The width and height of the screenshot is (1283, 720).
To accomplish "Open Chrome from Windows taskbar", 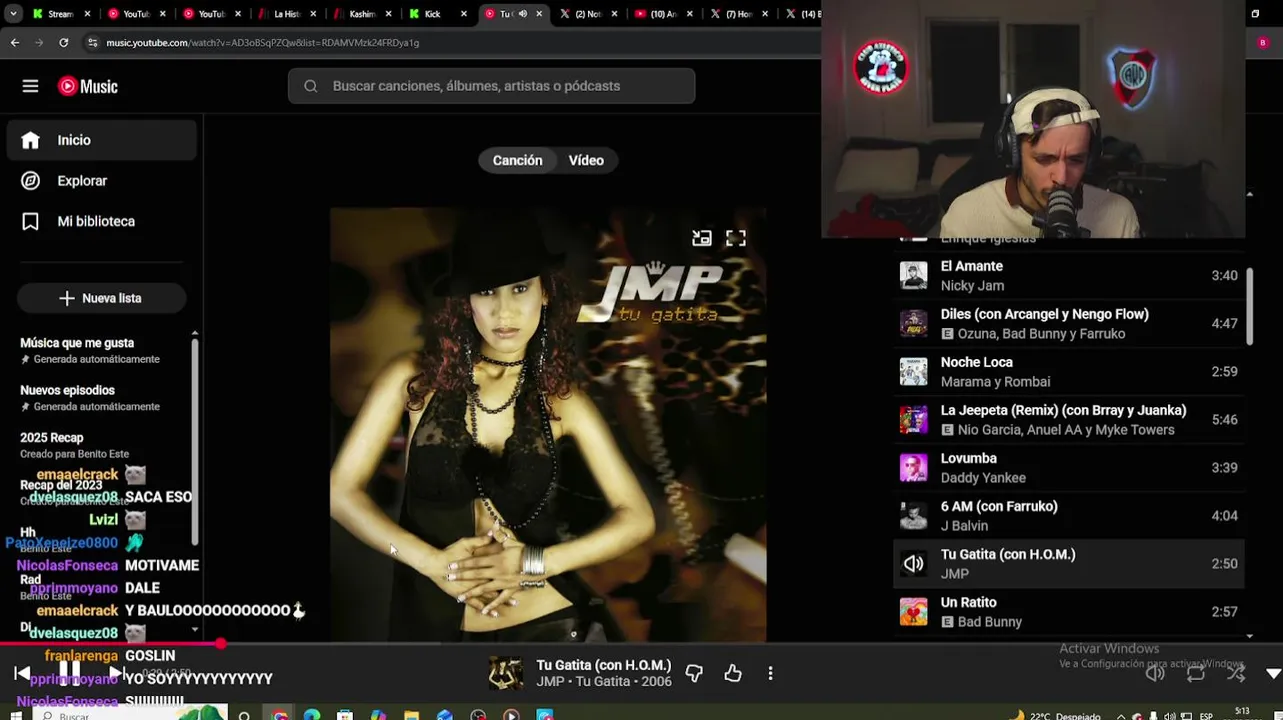I will pyautogui.click(x=279, y=716).
